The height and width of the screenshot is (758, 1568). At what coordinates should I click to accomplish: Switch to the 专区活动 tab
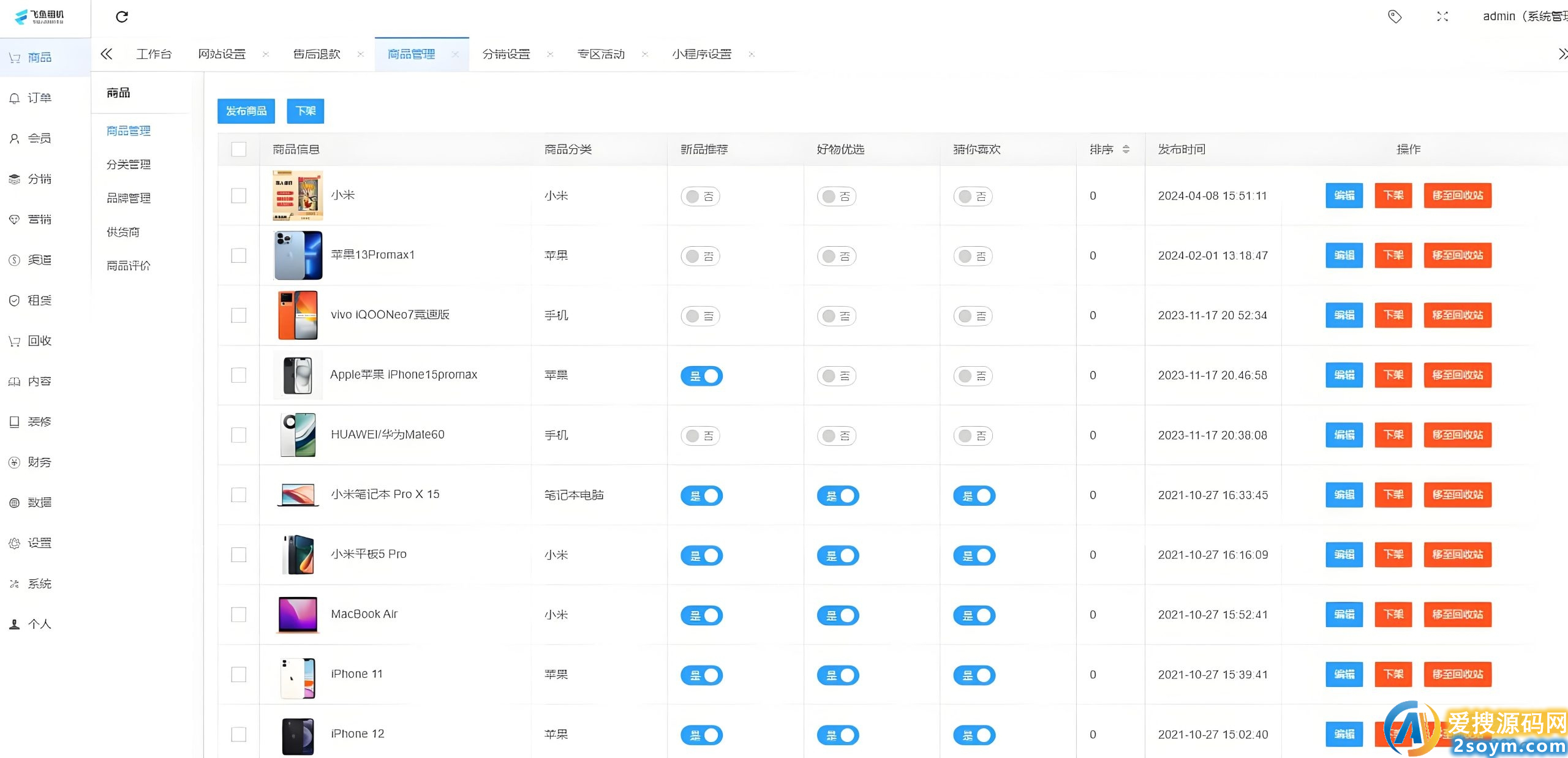pyautogui.click(x=601, y=54)
